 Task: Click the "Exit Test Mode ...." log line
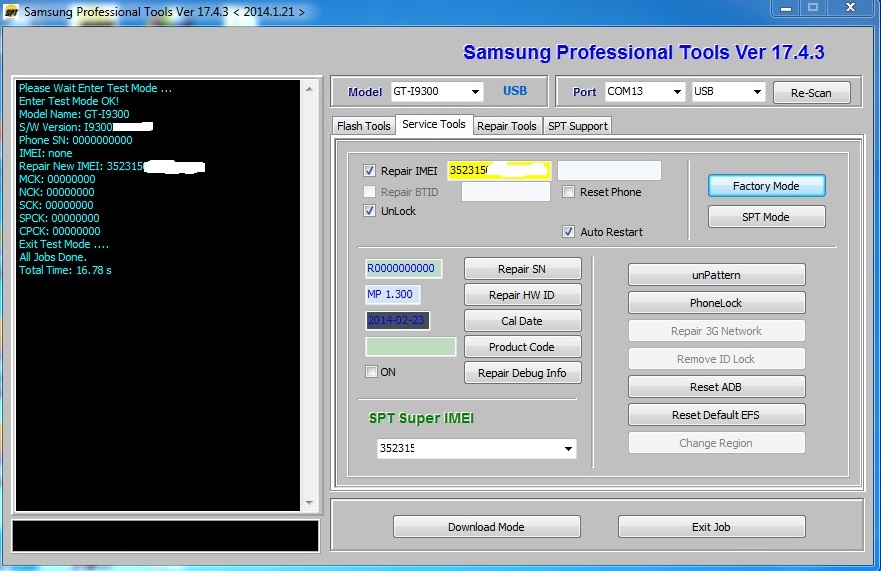[x=64, y=244]
